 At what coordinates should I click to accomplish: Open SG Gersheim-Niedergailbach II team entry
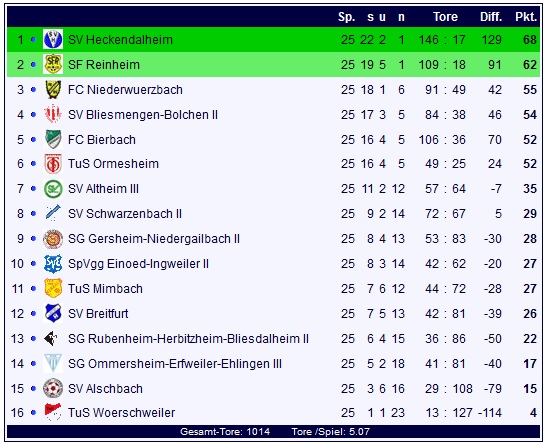pyautogui.click(x=154, y=239)
